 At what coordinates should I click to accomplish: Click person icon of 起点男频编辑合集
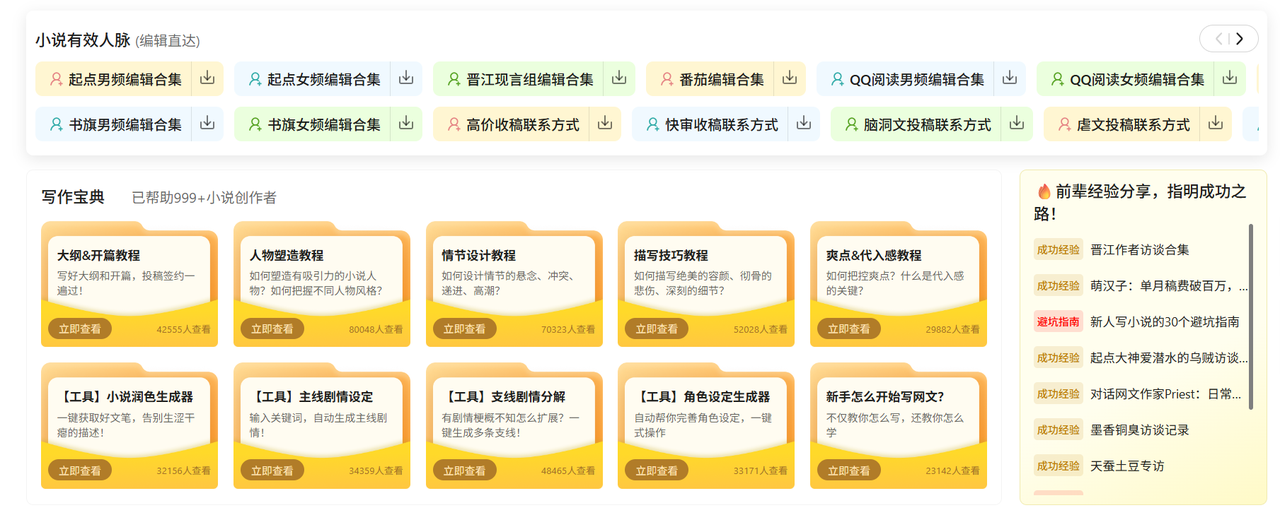[x=56, y=79]
